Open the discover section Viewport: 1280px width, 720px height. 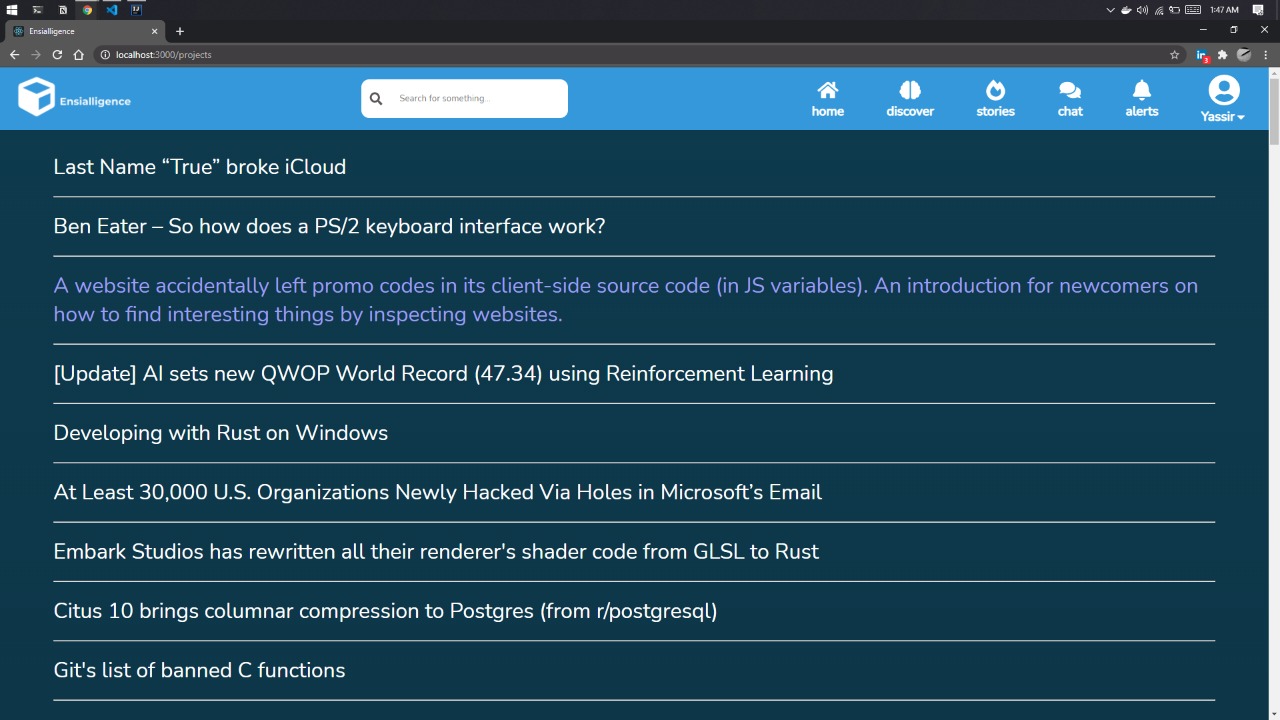pos(910,97)
